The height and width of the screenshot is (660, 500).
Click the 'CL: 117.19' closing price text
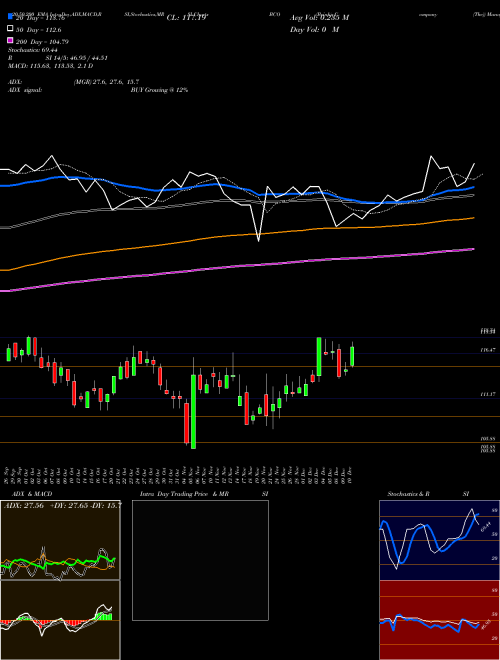click(x=186, y=18)
